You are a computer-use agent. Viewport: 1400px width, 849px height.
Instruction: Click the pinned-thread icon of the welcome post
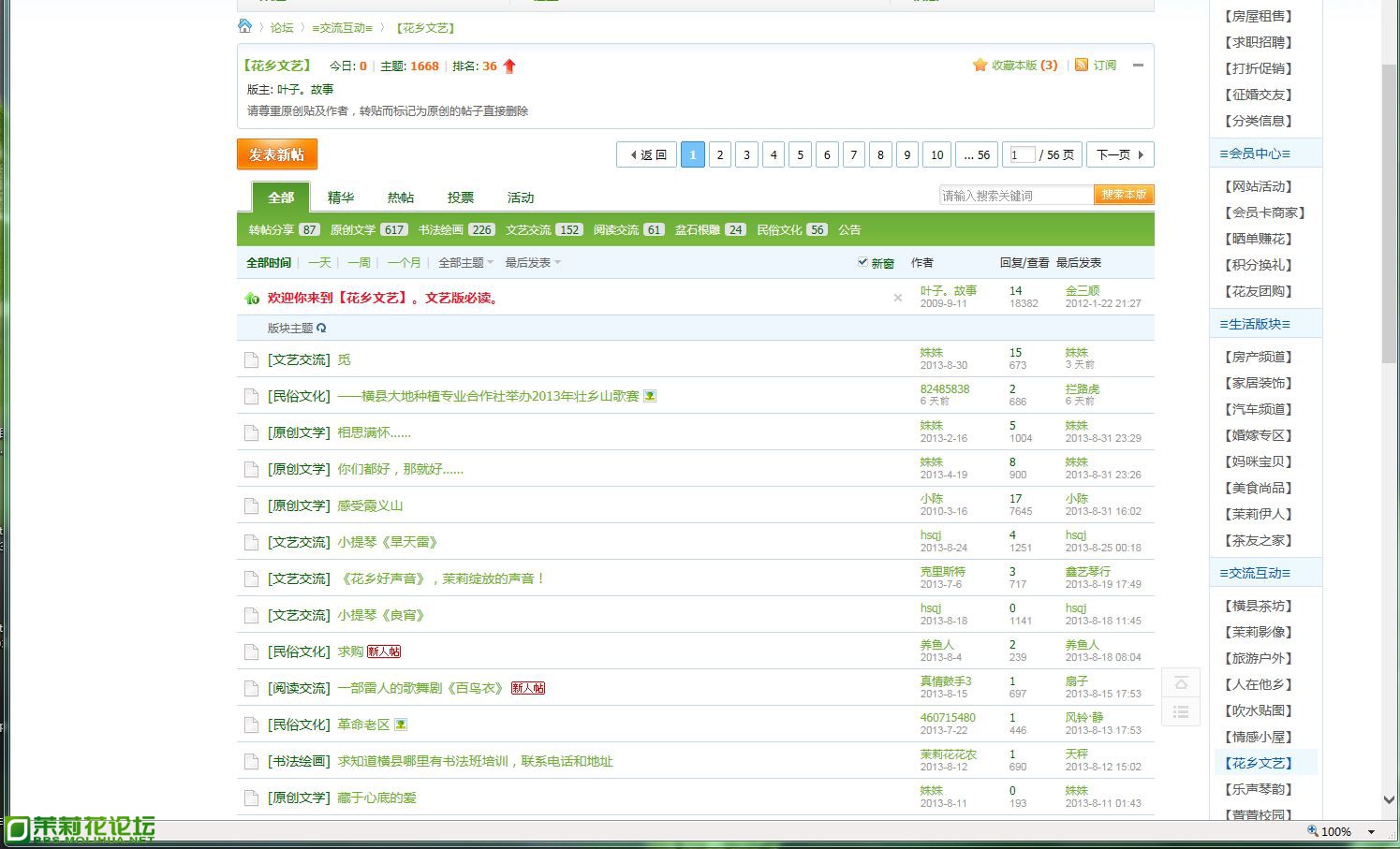pos(251,299)
